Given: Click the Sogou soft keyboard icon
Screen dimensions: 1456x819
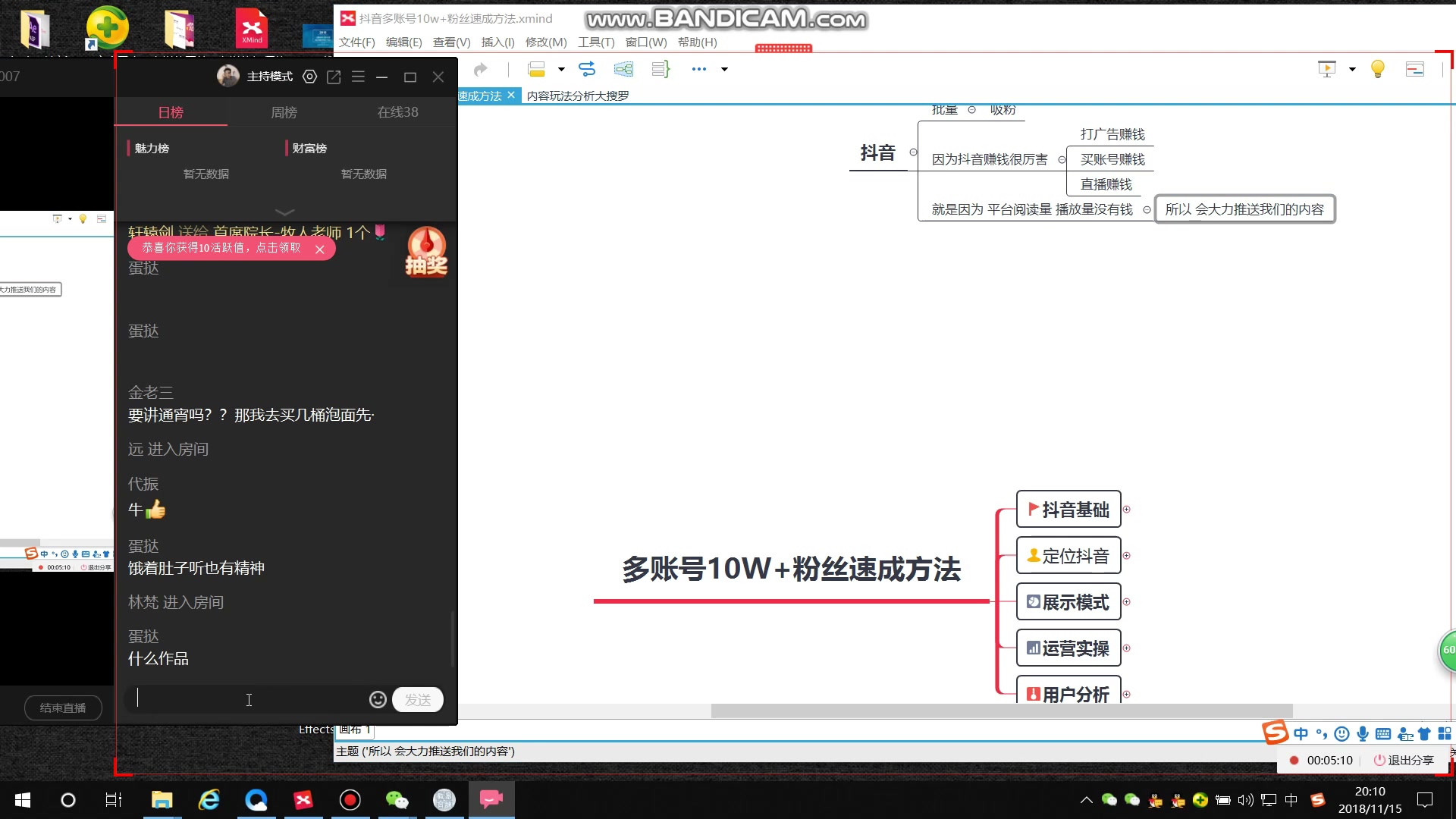Looking at the screenshot, I should tap(1383, 734).
